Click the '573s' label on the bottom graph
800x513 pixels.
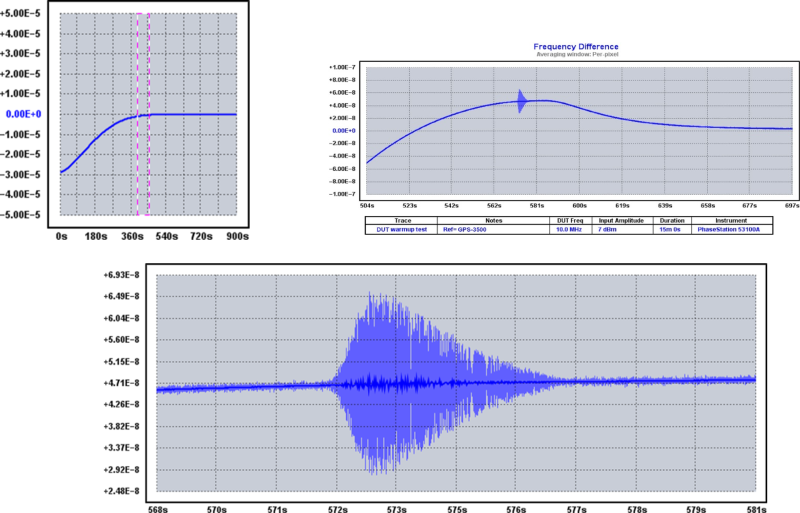[398, 508]
